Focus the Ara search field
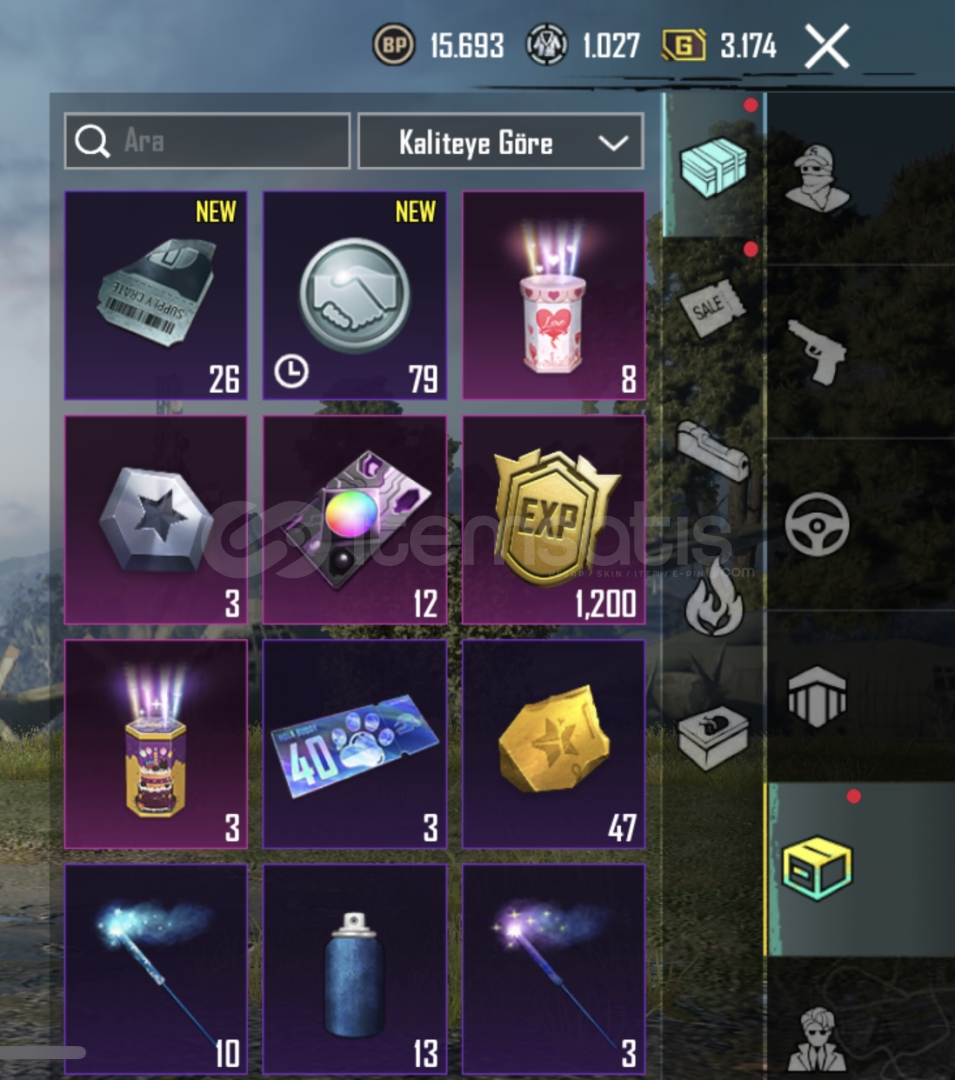955x1080 pixels. click(207, 141)
